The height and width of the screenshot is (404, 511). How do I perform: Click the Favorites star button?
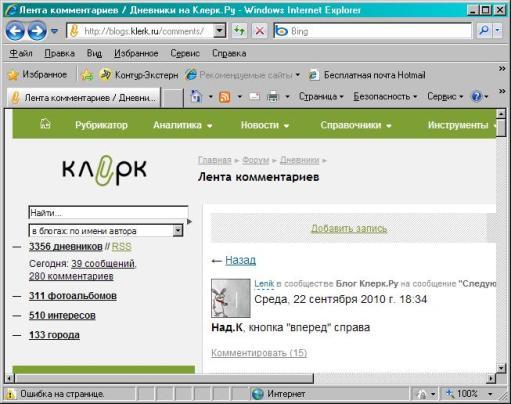point(37,75)
